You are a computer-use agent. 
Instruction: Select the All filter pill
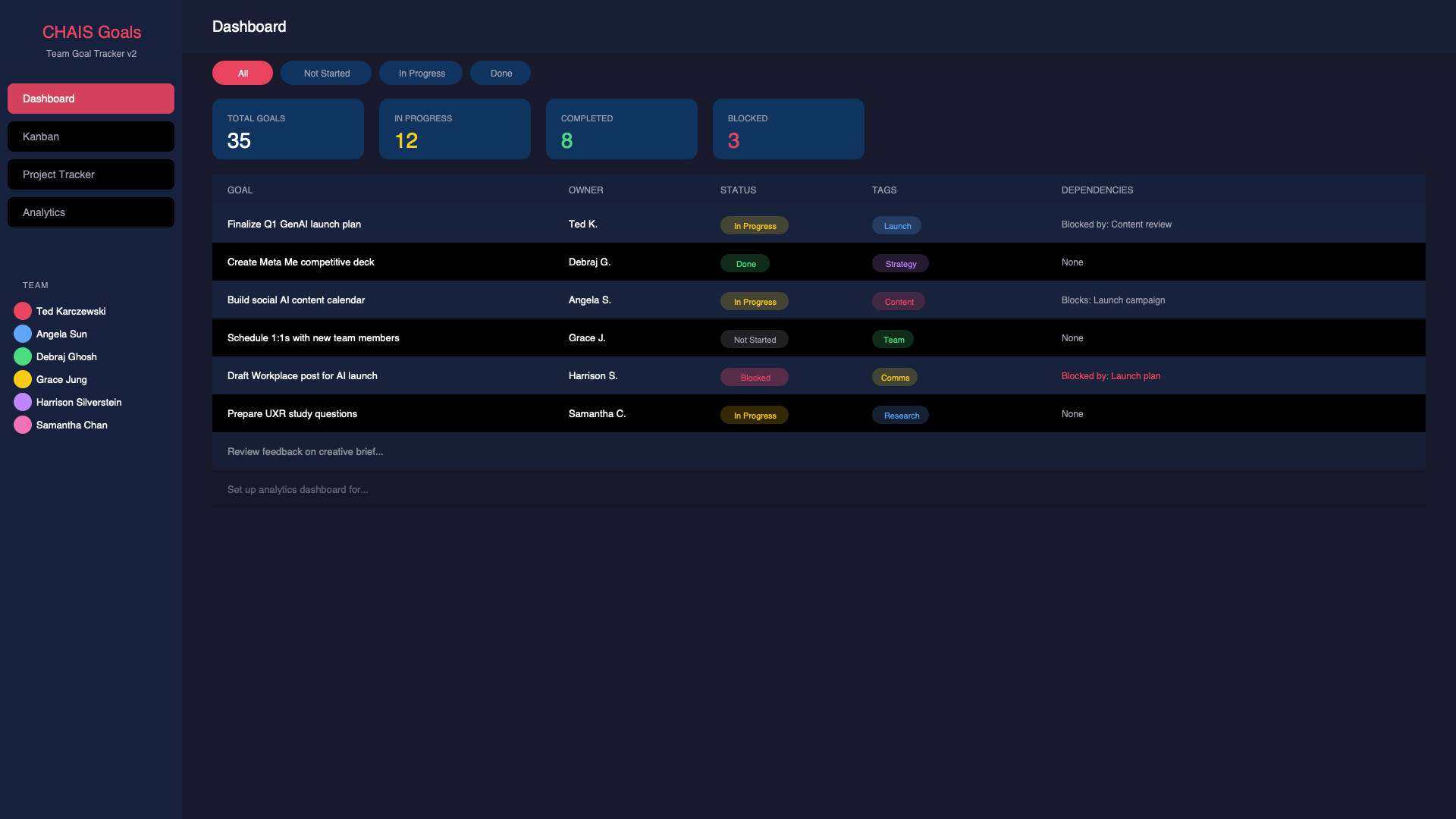(x=243, y=73)
